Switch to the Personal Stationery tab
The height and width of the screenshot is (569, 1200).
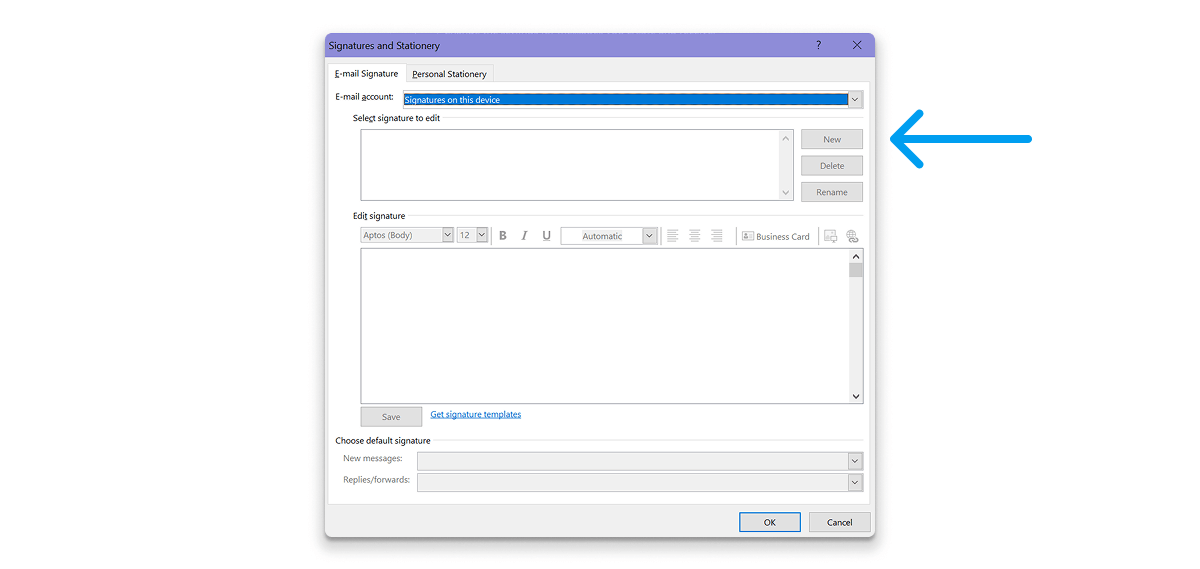tap(449, 74)
